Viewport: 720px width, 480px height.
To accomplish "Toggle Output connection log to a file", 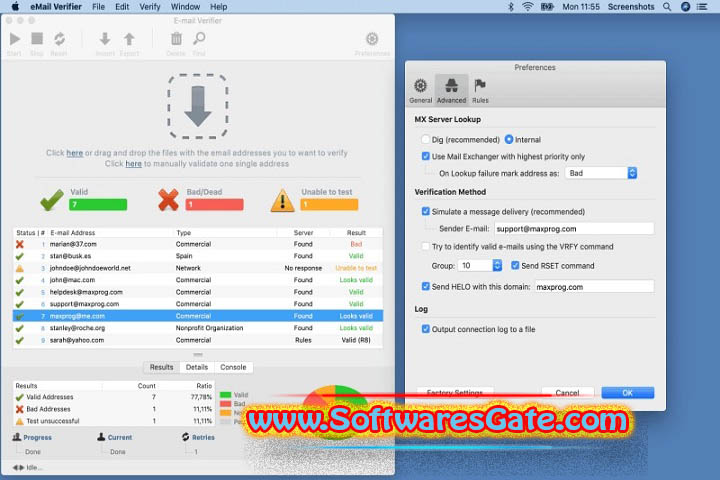I will point(426,329).
